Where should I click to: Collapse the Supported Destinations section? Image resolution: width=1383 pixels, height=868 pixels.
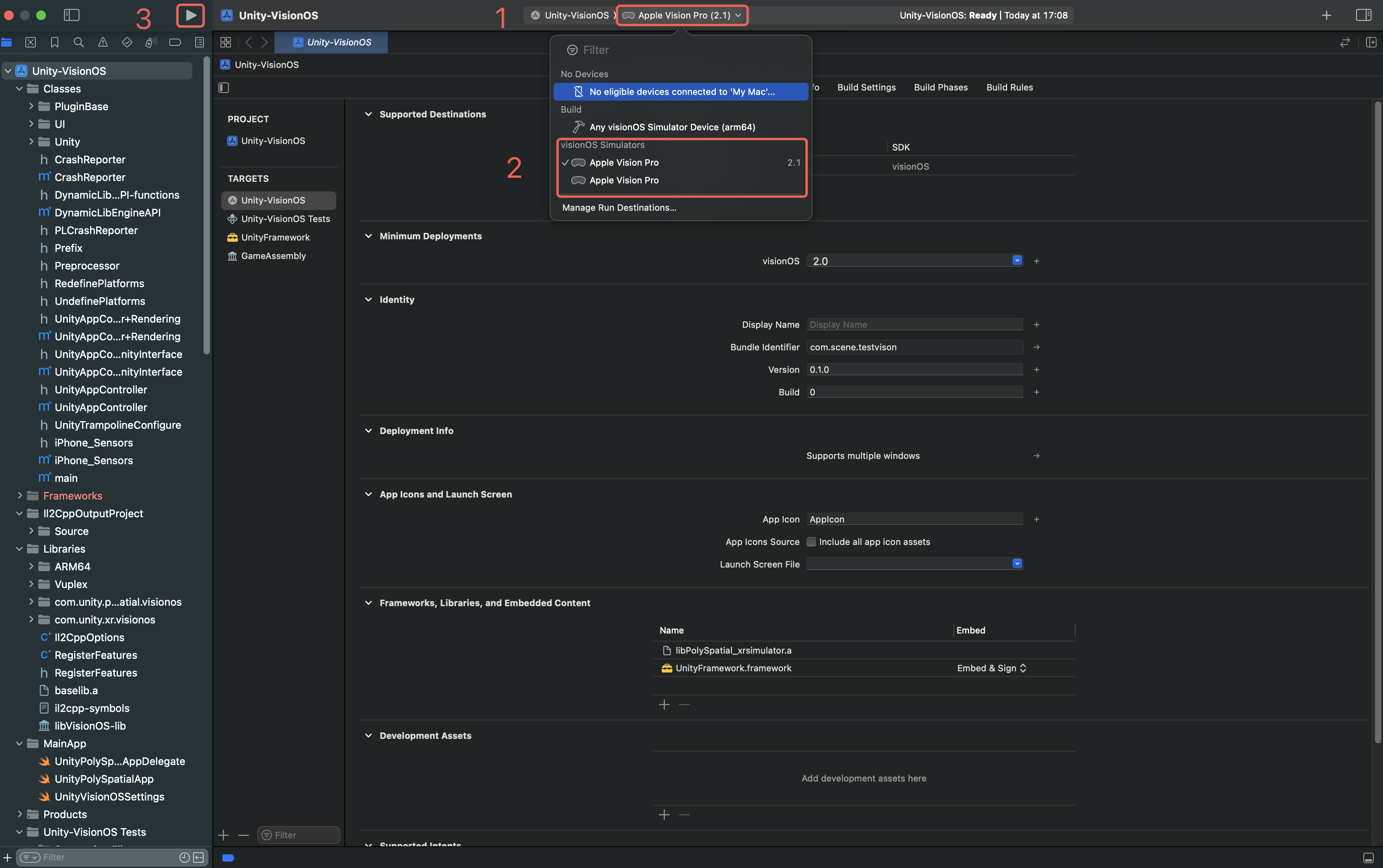coord(368,114)
